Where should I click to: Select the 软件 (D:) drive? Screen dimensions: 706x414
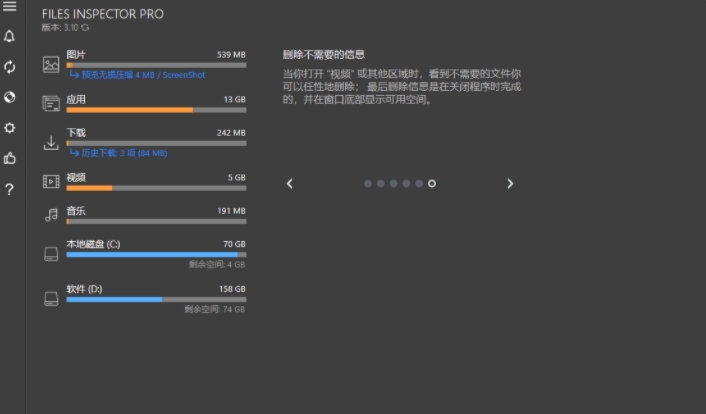point(84,289)
